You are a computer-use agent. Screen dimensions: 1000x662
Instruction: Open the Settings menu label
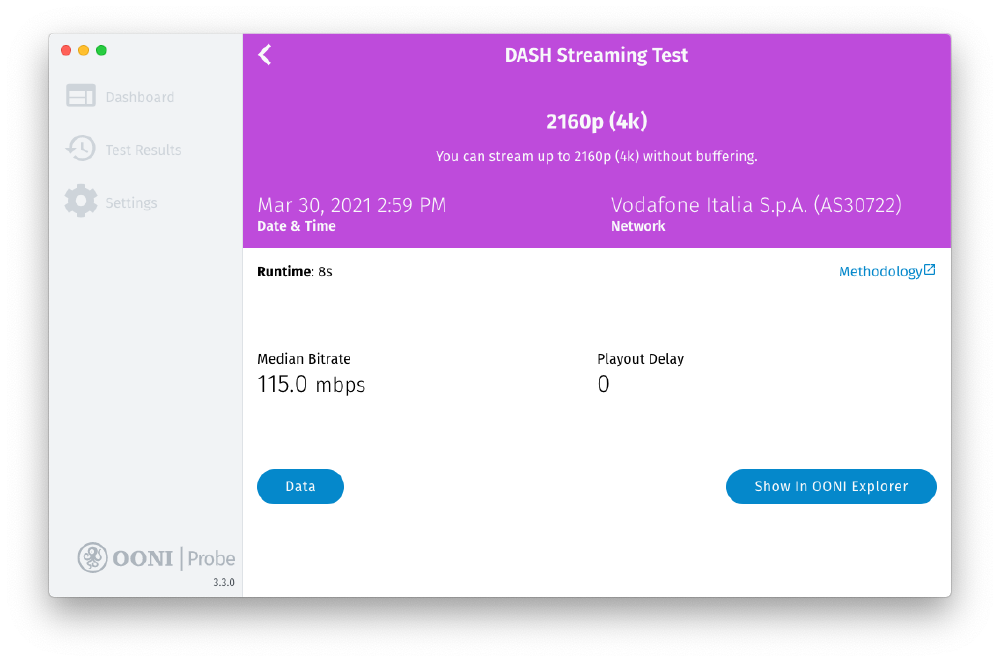131,203
